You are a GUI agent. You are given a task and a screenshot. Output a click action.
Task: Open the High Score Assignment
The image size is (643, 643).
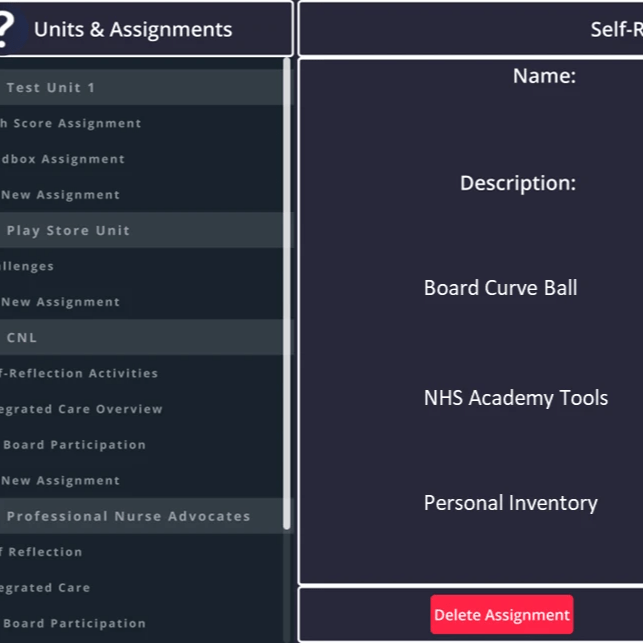[70, 124]
